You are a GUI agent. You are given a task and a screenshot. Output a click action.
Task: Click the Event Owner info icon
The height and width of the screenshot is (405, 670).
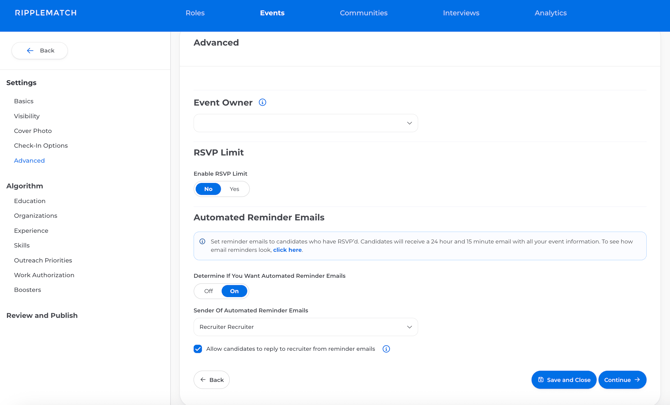point(262,103)
